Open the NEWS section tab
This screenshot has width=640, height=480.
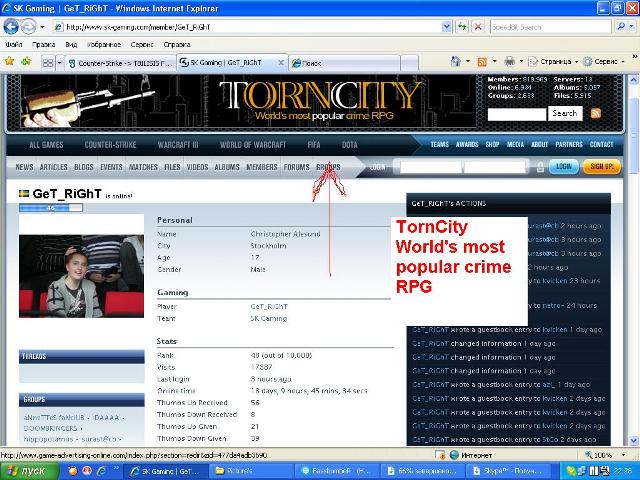[x=24, y=167]
